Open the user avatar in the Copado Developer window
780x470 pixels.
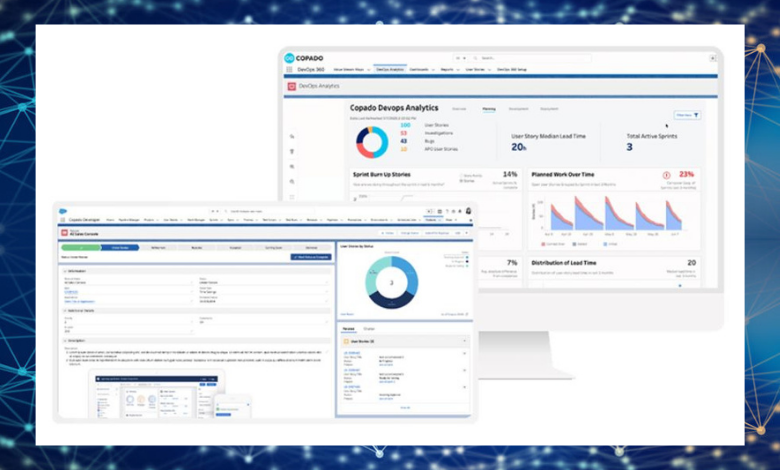(x=468, y=211)
